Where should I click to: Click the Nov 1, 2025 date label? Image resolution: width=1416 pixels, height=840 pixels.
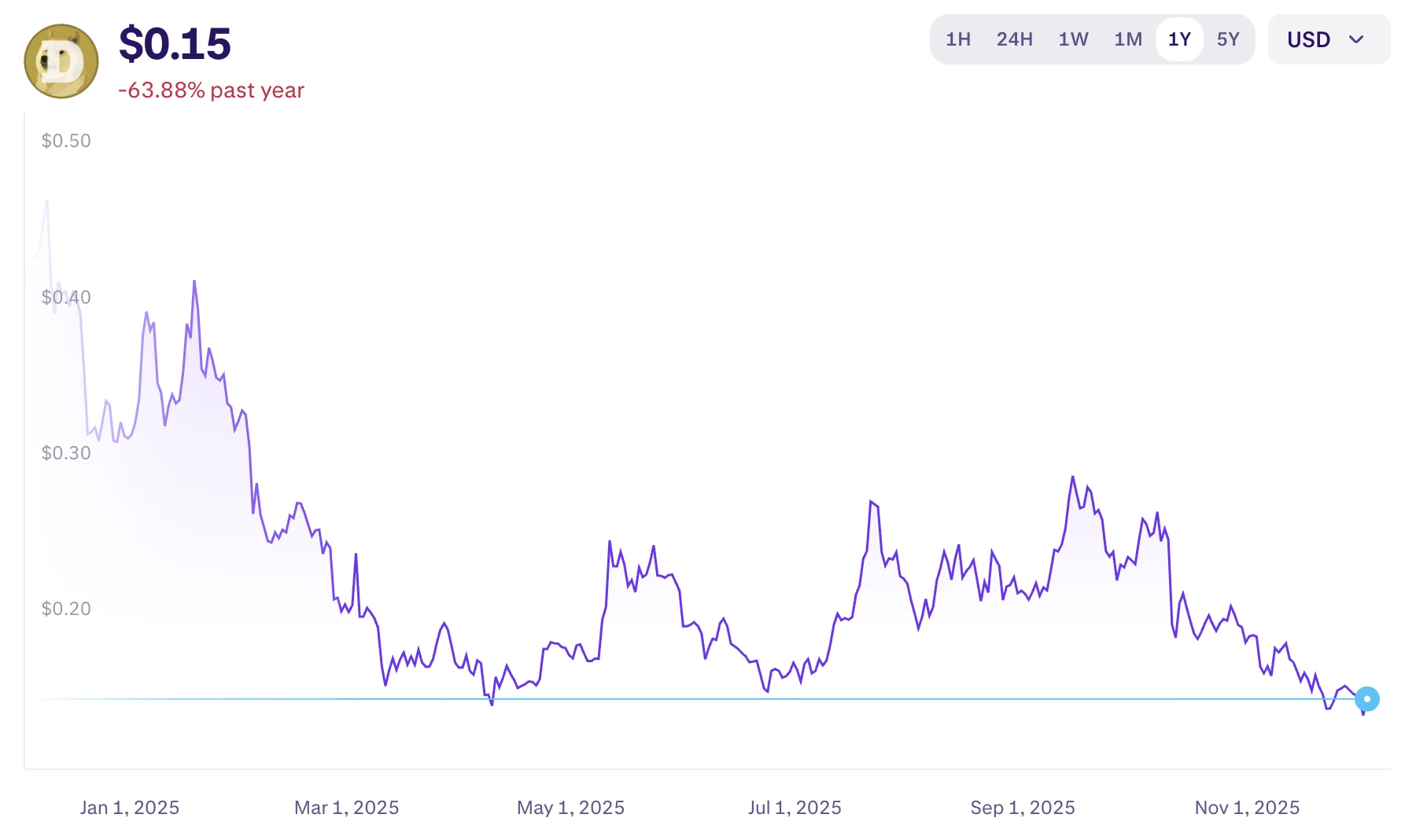point(1246,807)
